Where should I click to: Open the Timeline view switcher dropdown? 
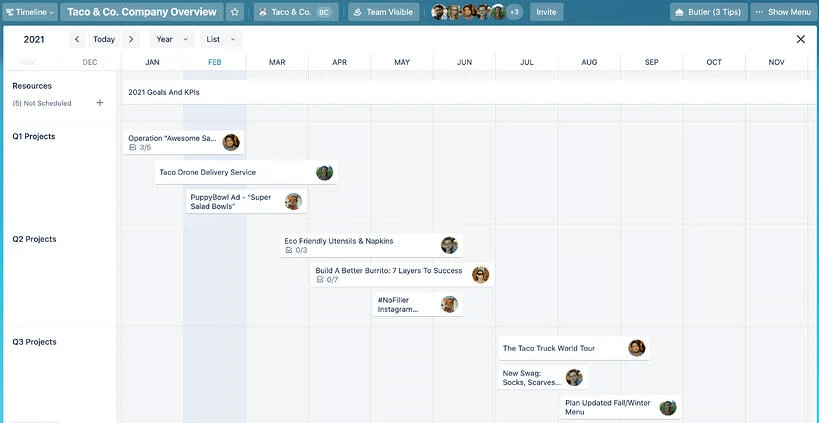(x=29, y=12)
